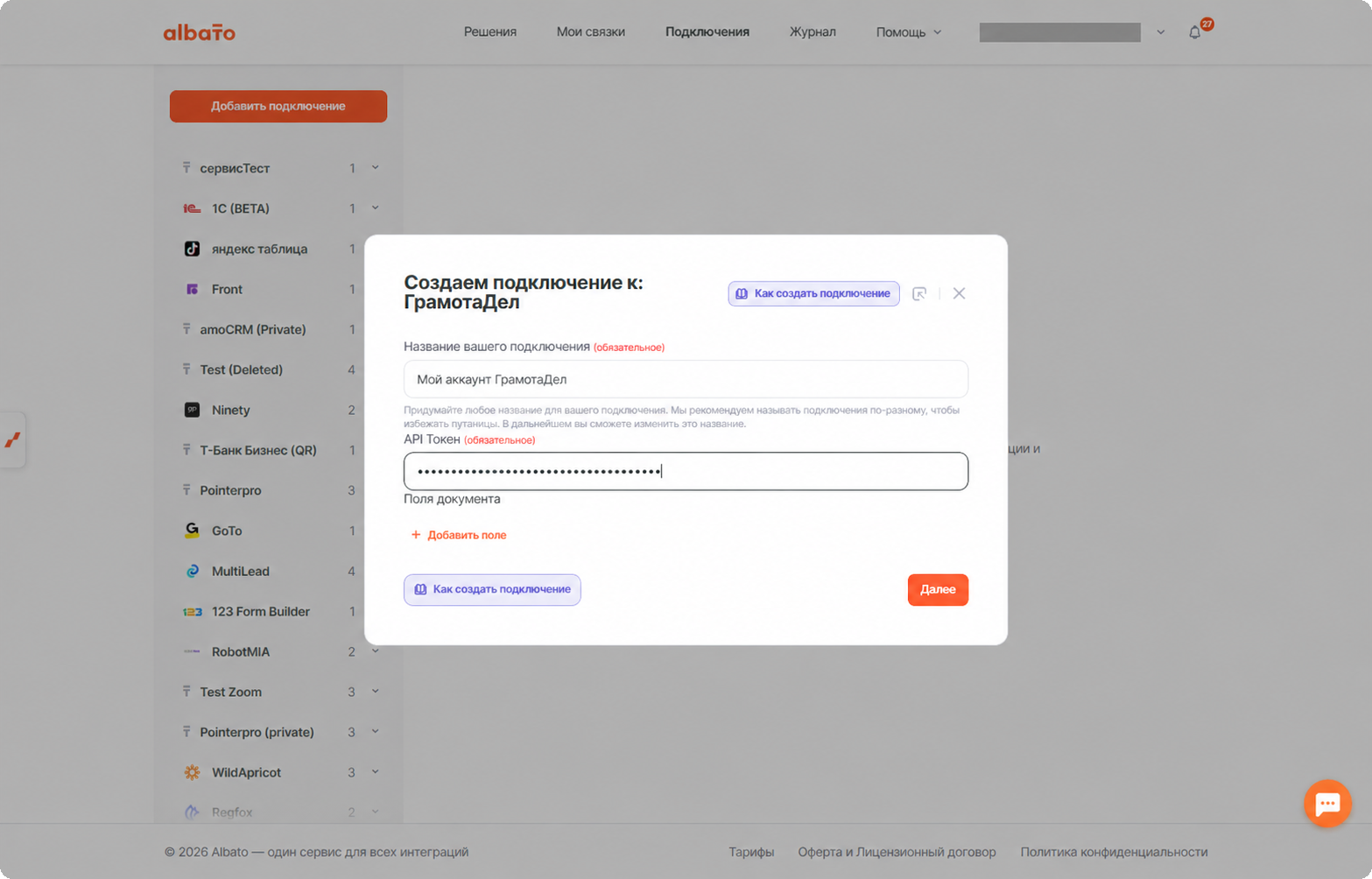Click the 123 Form Builder icon
The height and width of the screenshot is (879, 1372).
(192, 611)
